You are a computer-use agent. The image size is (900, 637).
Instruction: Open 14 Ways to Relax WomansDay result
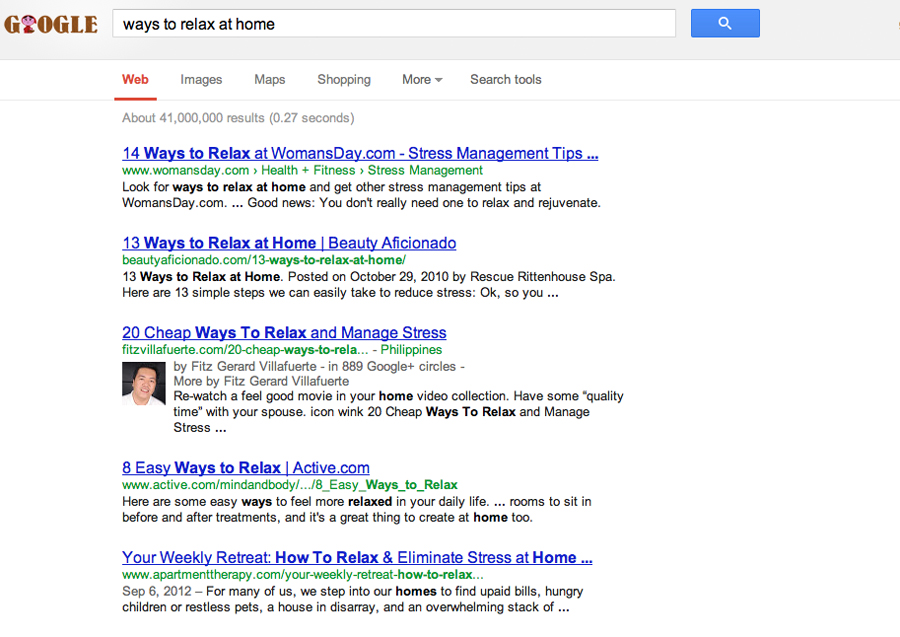(x=360, y=153)
